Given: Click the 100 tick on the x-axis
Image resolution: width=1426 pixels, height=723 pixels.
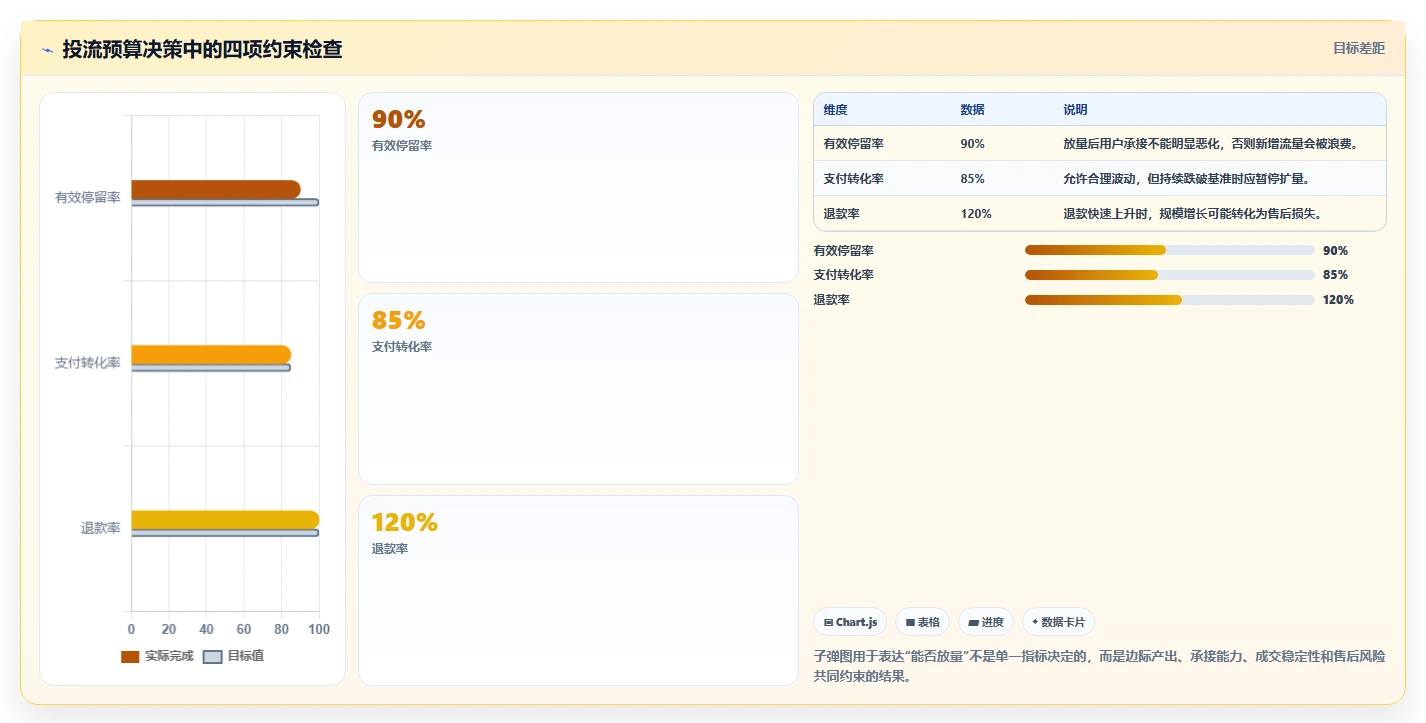Looking at the screenshot, I should click(319, 629).
